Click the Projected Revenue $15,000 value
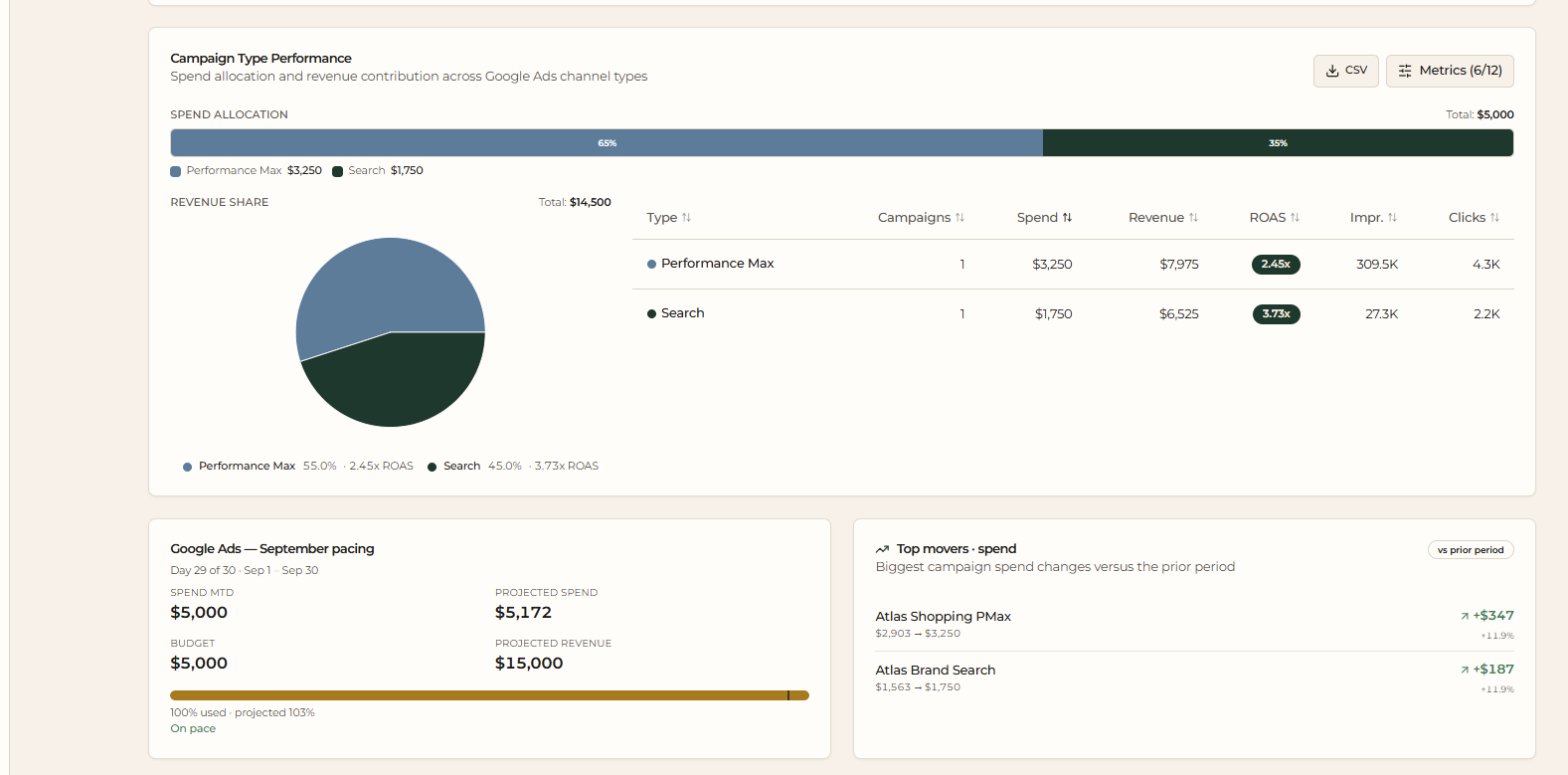 529,664
